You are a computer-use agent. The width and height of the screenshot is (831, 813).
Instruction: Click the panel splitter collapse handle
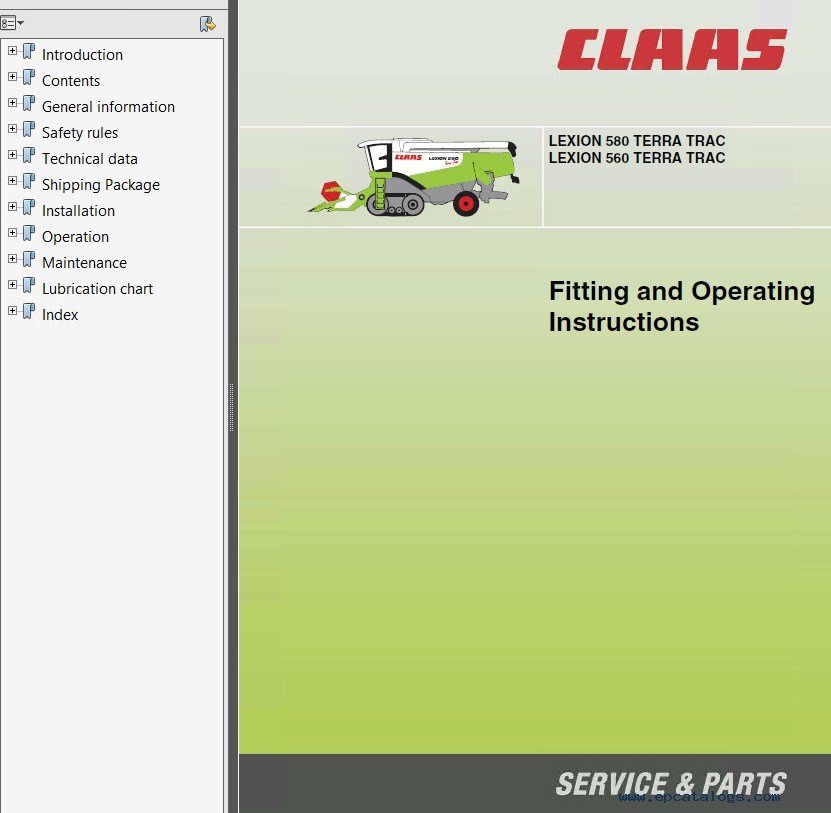232,407
